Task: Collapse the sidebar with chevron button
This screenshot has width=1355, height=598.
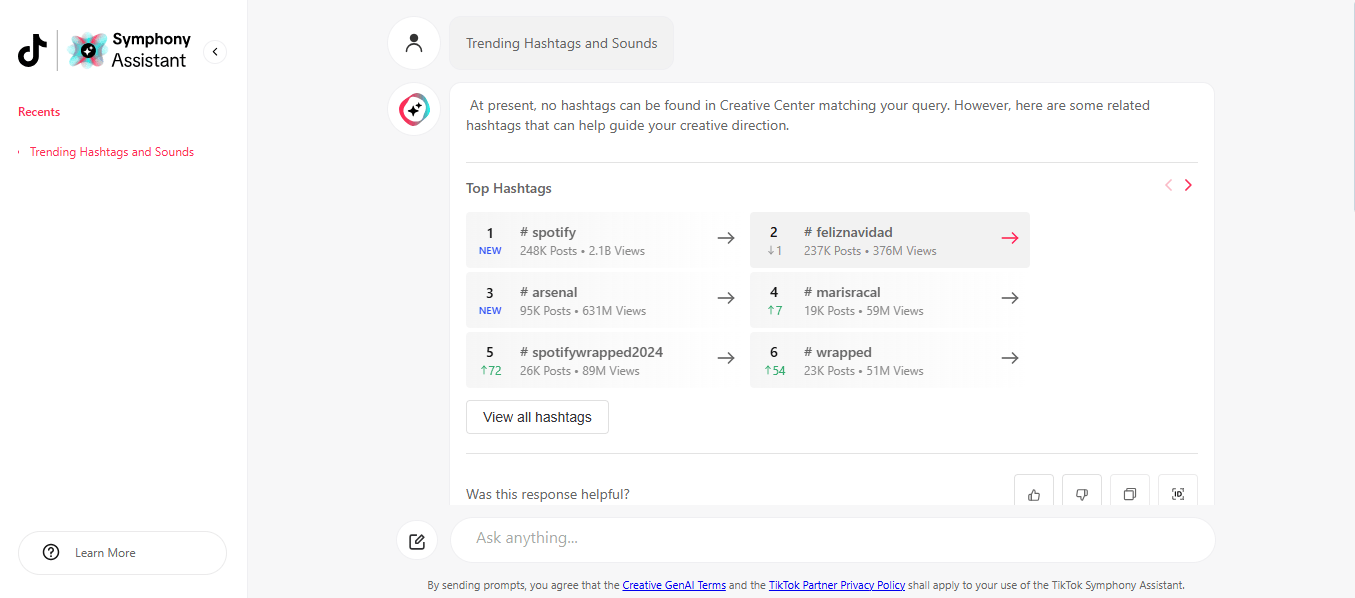Action: [215, 52]
